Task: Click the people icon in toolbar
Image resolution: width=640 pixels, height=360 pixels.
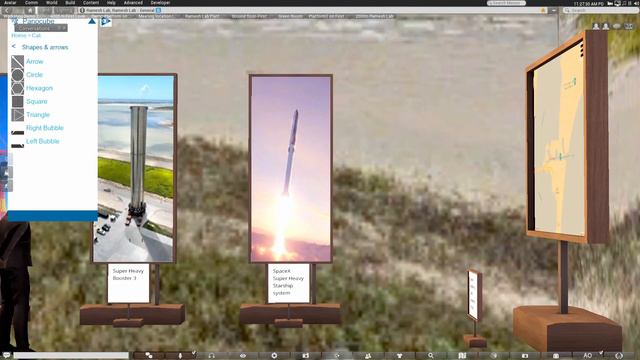Action: click(x=368, y=356)
